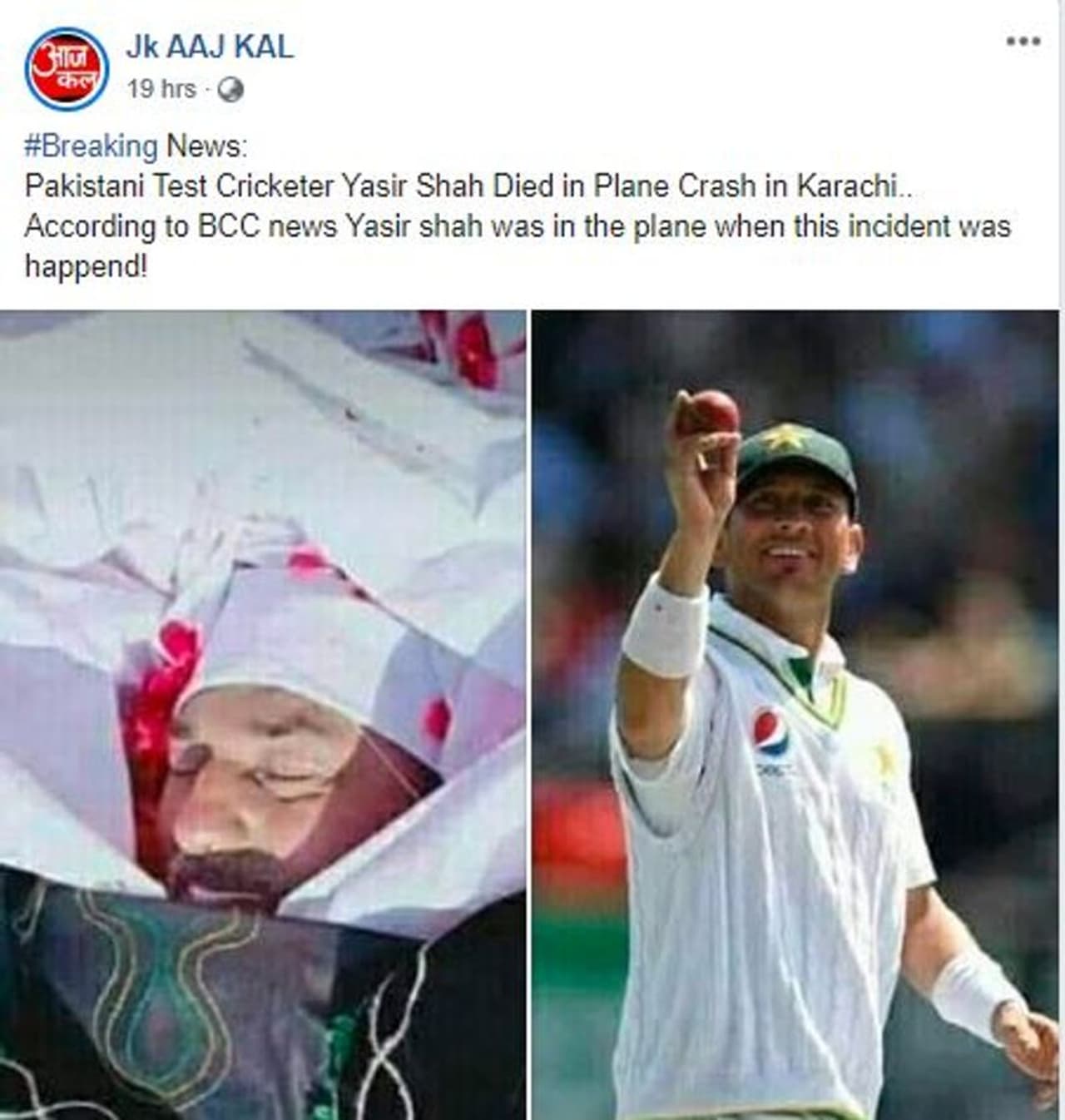Click the white bandage on lower wrist
Viewport: 1065px width, 1120px height.
click(974, 994)
